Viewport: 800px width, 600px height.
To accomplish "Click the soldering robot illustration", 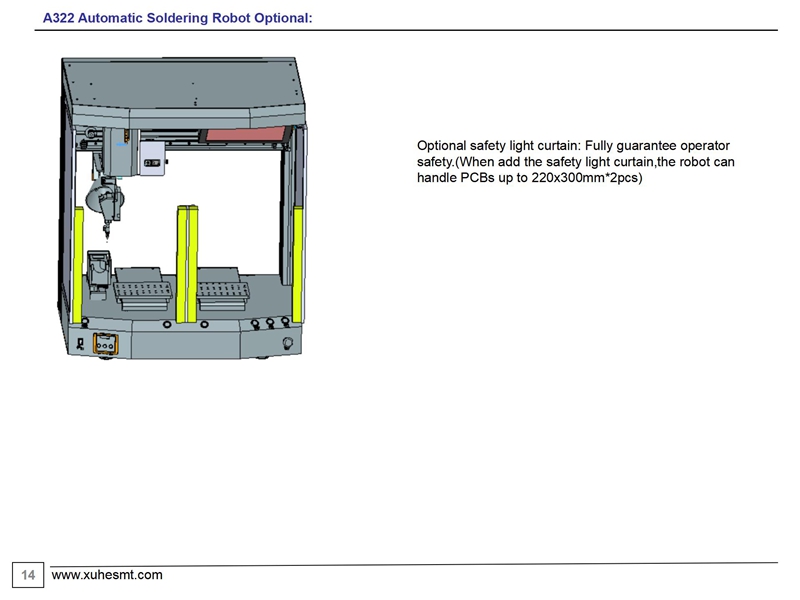I will point(182,208).
